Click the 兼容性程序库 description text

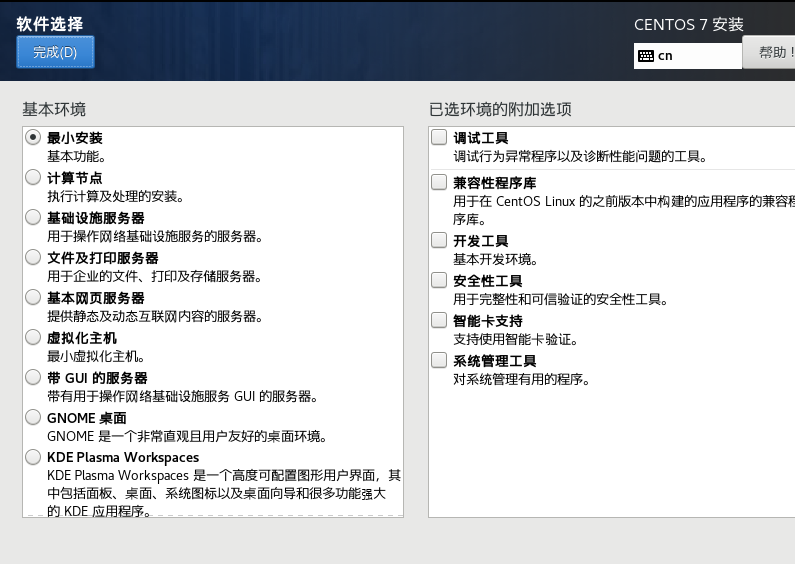[x=624, y=210]
